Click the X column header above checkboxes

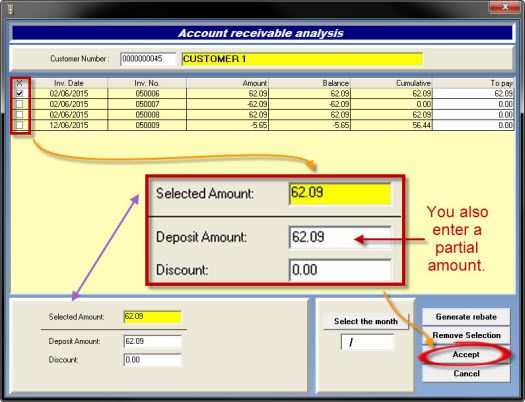(19, 83)
